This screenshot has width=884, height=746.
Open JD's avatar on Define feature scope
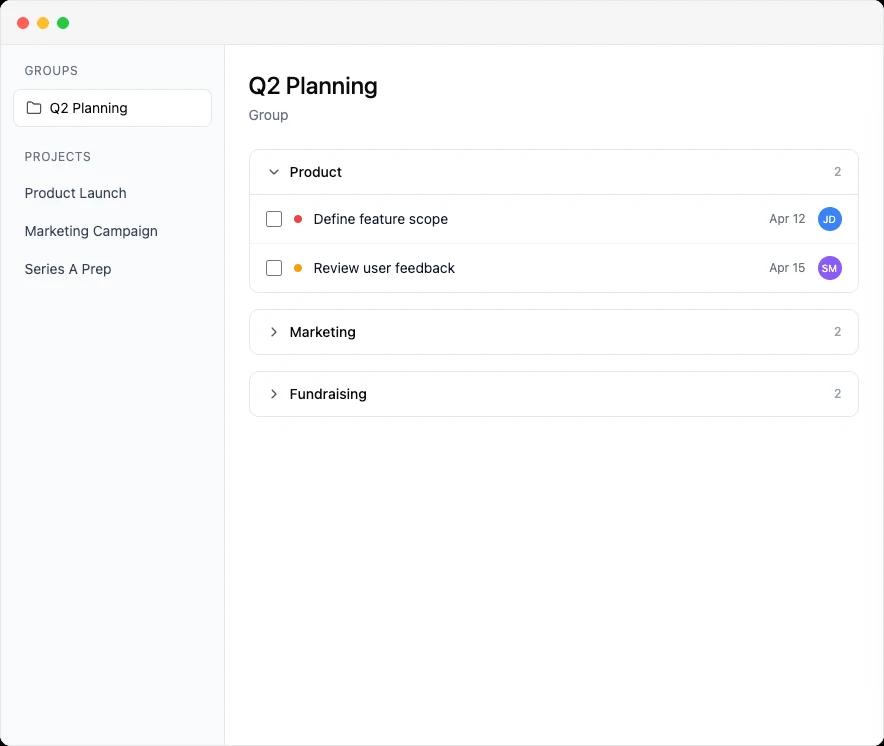pyautogui.click(x=830, y=218)
